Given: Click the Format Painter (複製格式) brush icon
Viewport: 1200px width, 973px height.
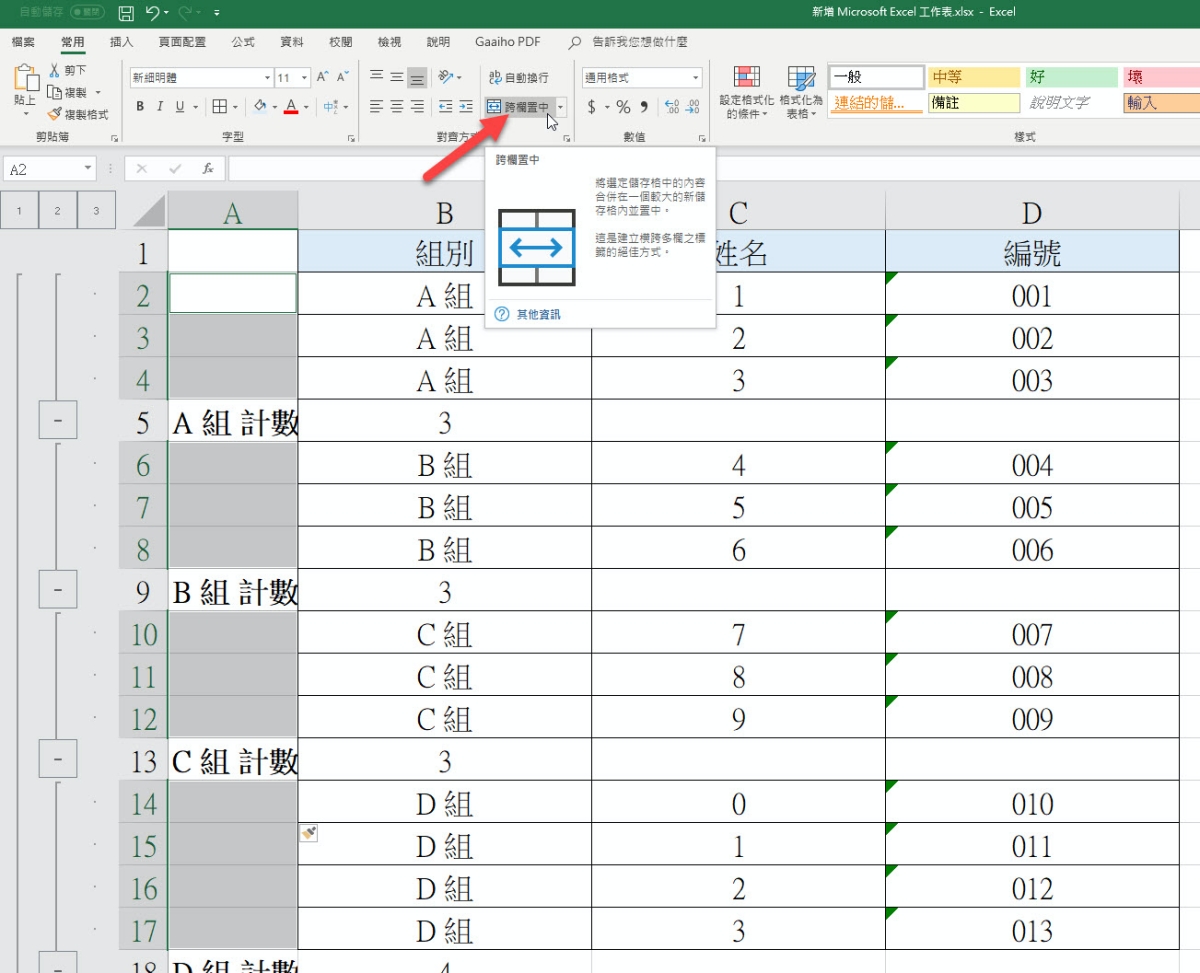Looking at the screenshot, I should click(56, 114).
